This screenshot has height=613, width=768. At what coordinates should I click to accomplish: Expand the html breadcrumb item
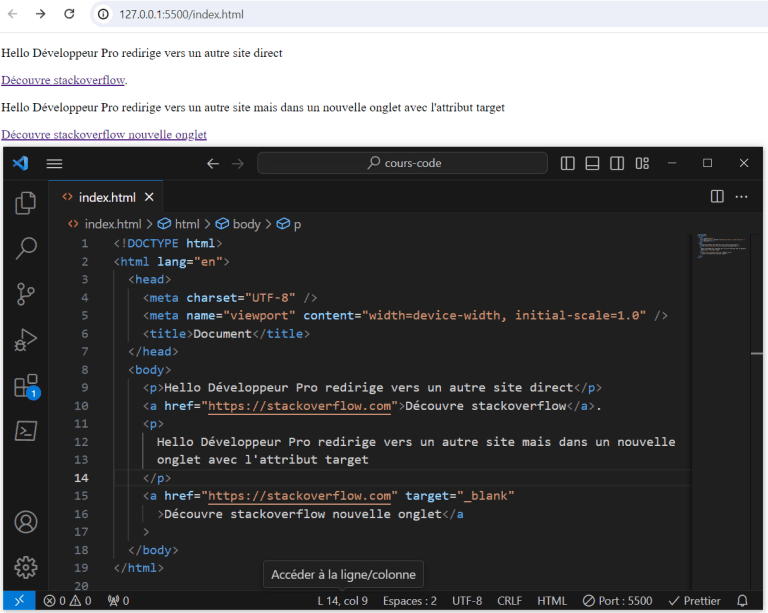(178, 224)
